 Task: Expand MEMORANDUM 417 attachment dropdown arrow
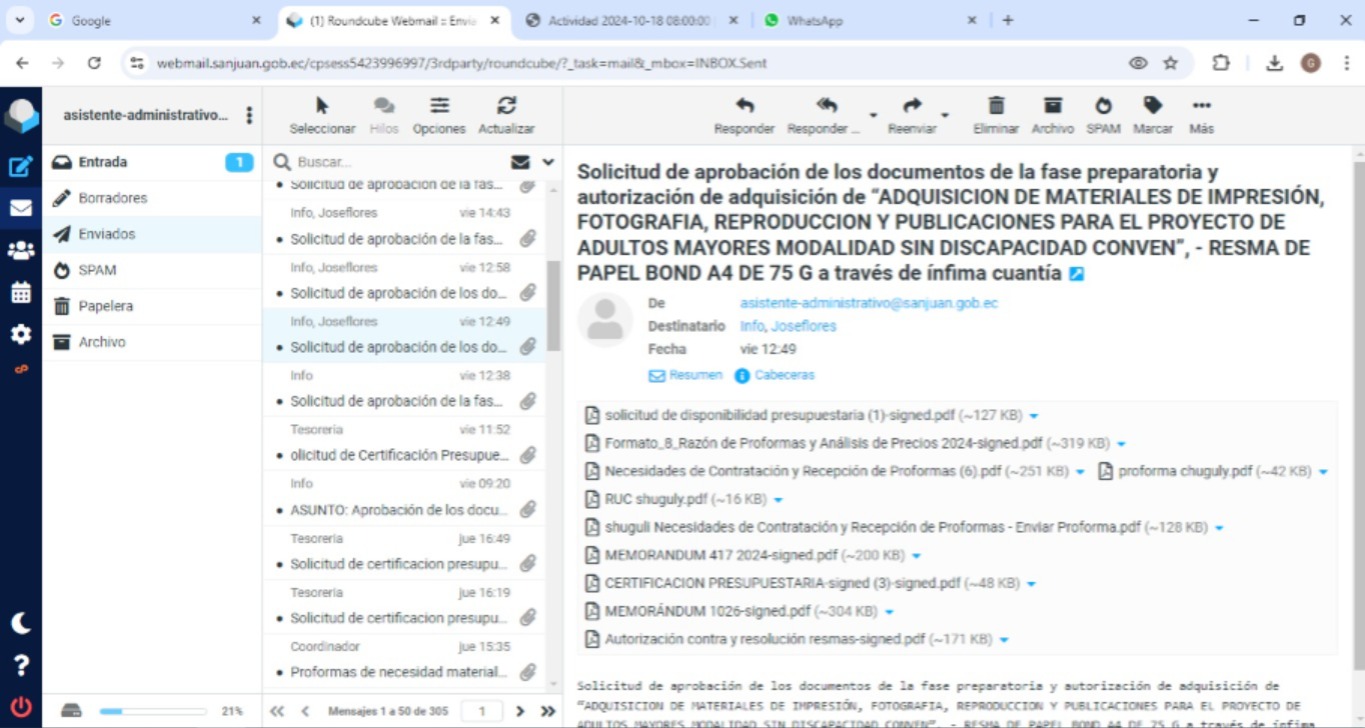click(916, 556)
